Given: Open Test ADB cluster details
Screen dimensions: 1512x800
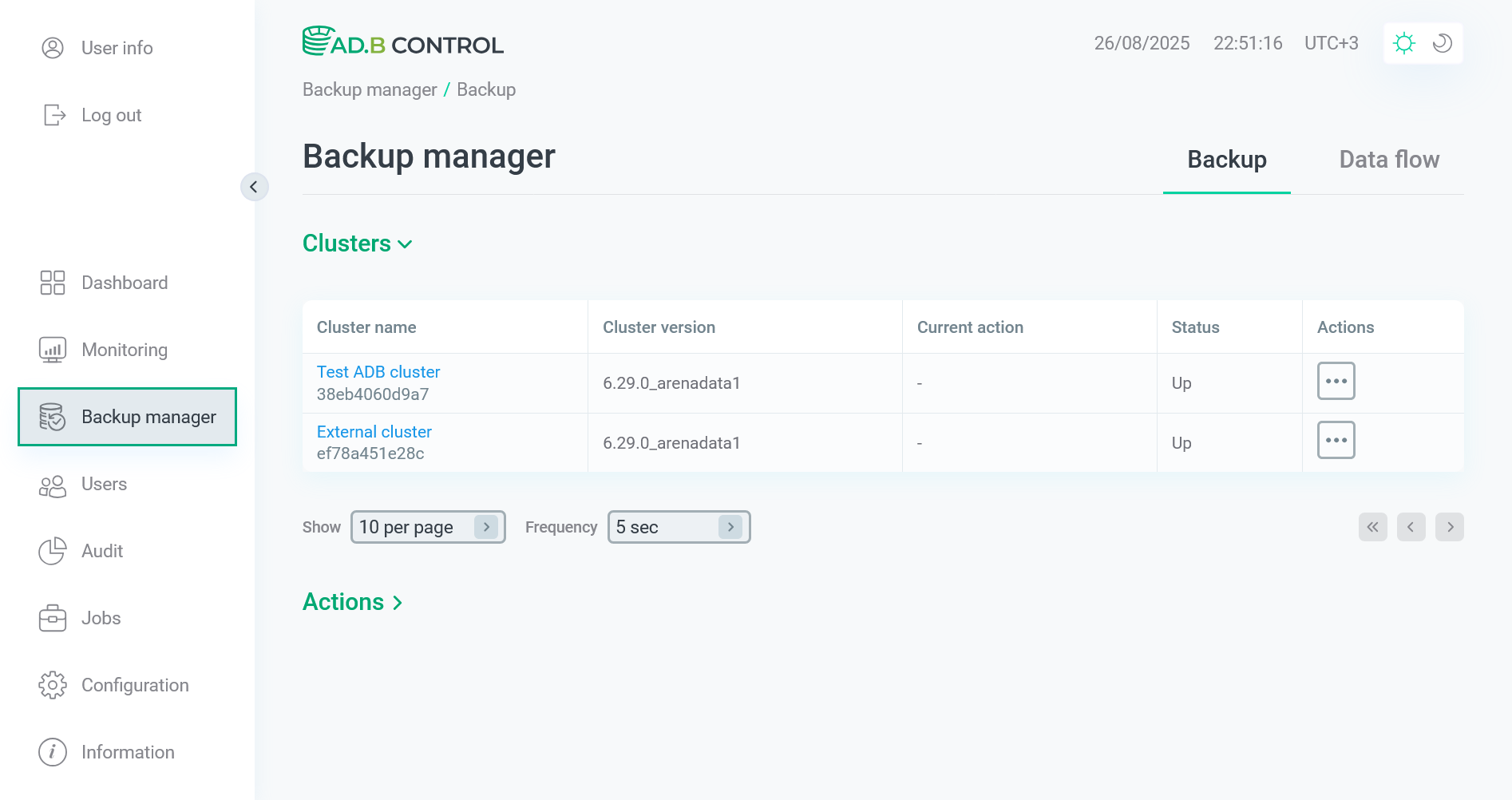Looking at the screenshot, I should (378, 371).
